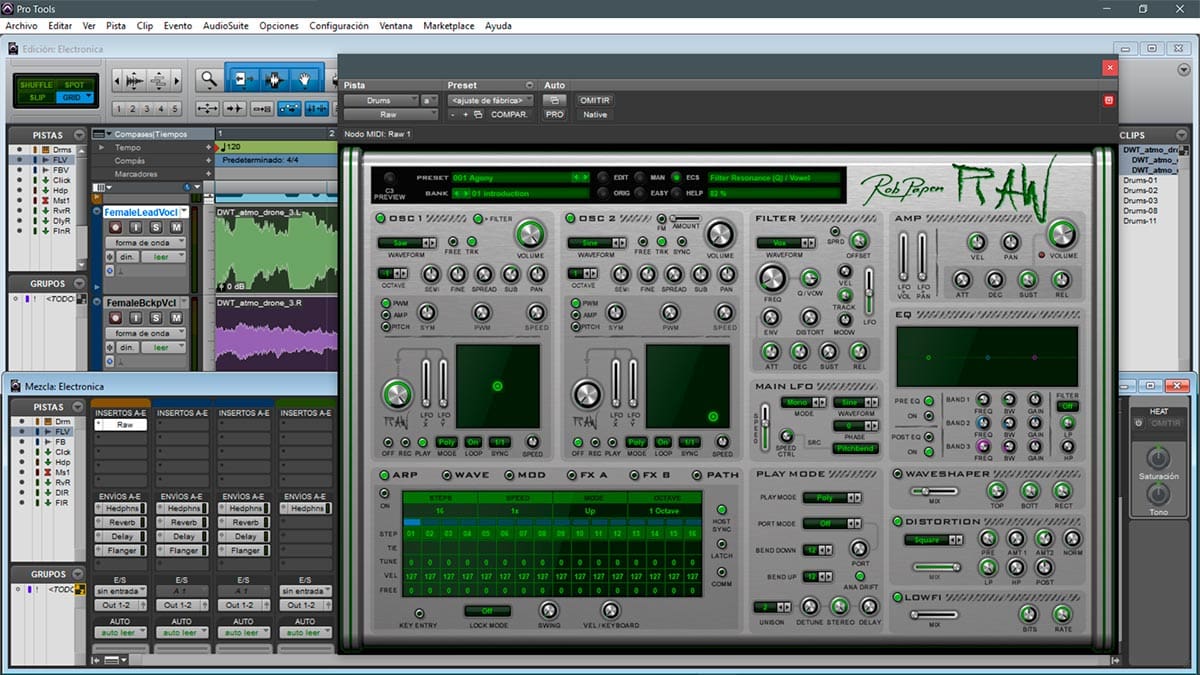Switch to the WAVE tab
Image resolution: width=1200 pixels, height=675 pixels.
[464, 474]
